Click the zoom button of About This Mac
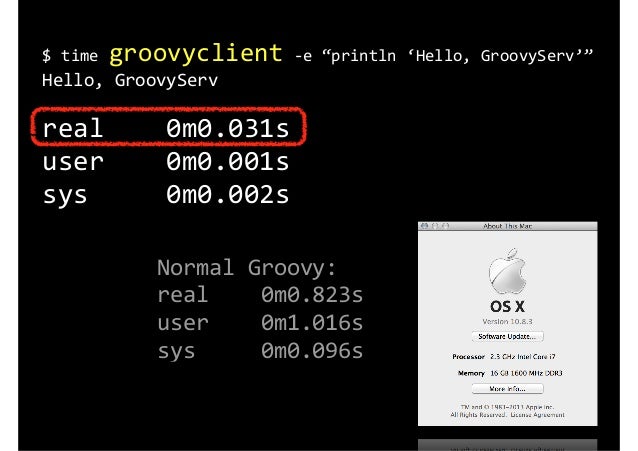 coord(446,226)
